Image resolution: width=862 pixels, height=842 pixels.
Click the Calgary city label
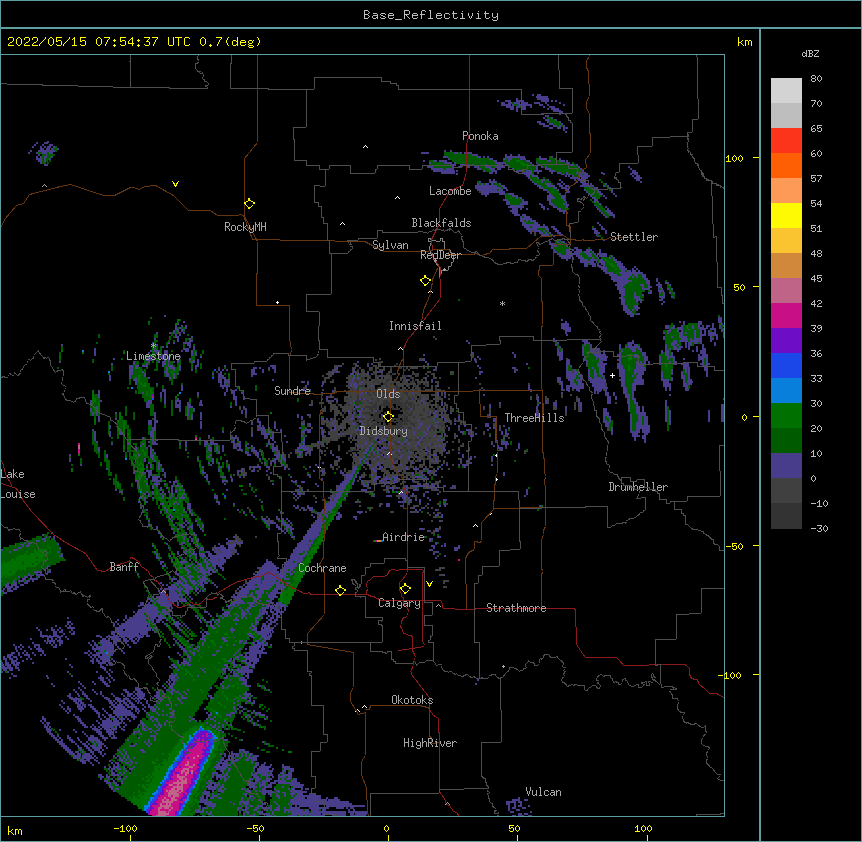click(399, 603)
